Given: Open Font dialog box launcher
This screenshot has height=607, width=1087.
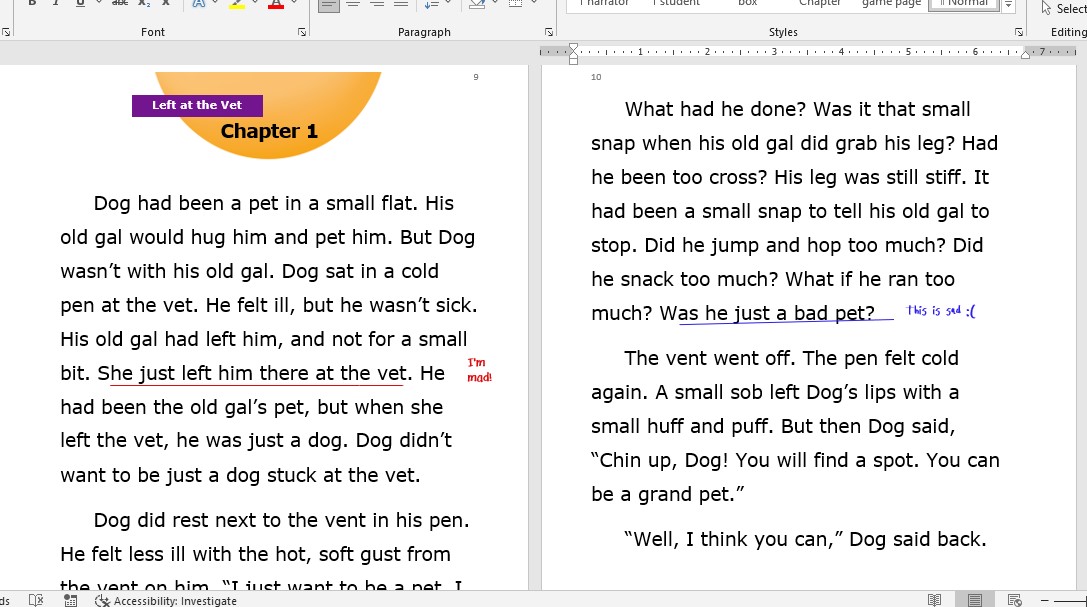Looking at the screenshot, I should point(302,32).
